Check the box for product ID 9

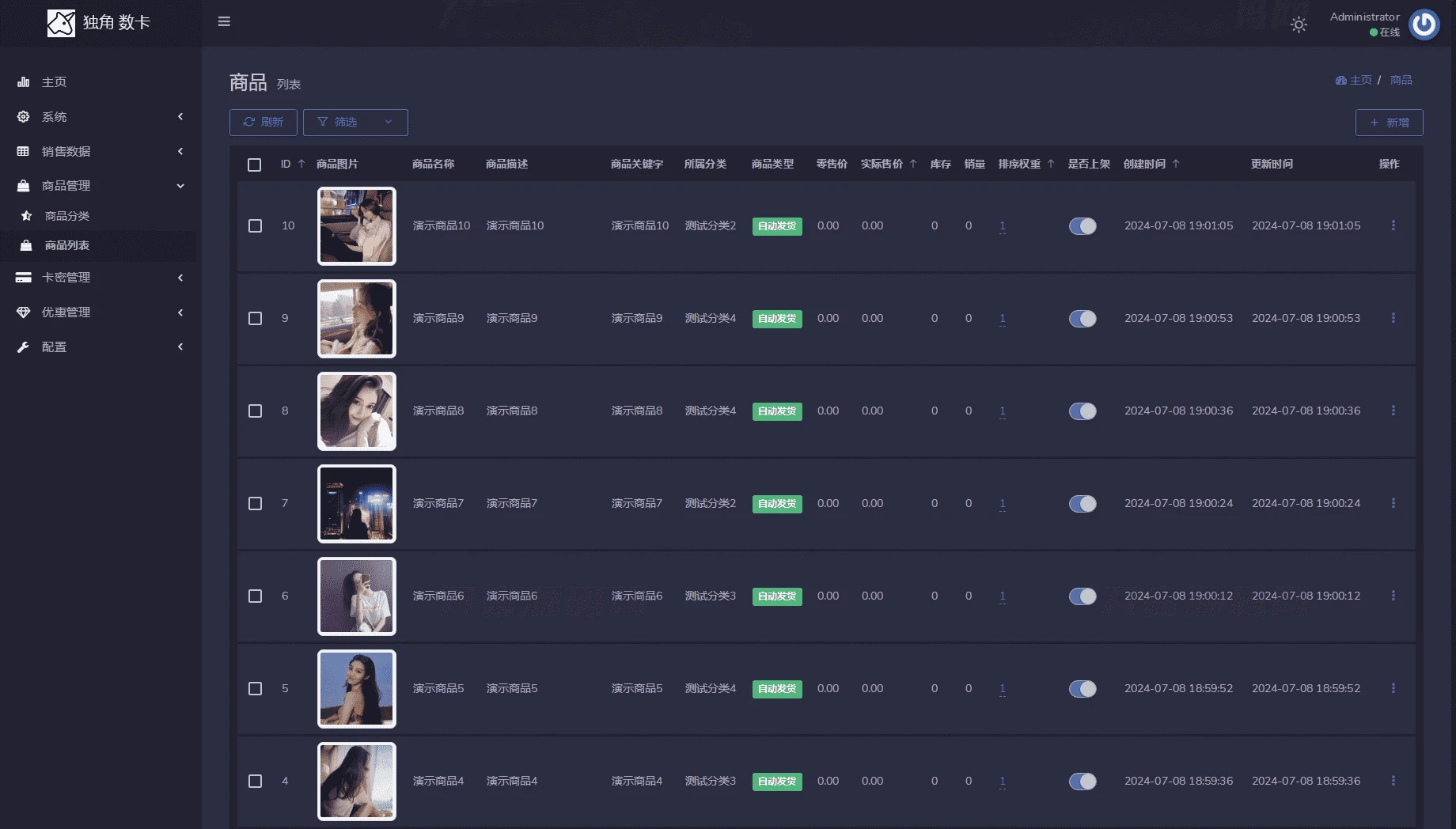(255, 318)
